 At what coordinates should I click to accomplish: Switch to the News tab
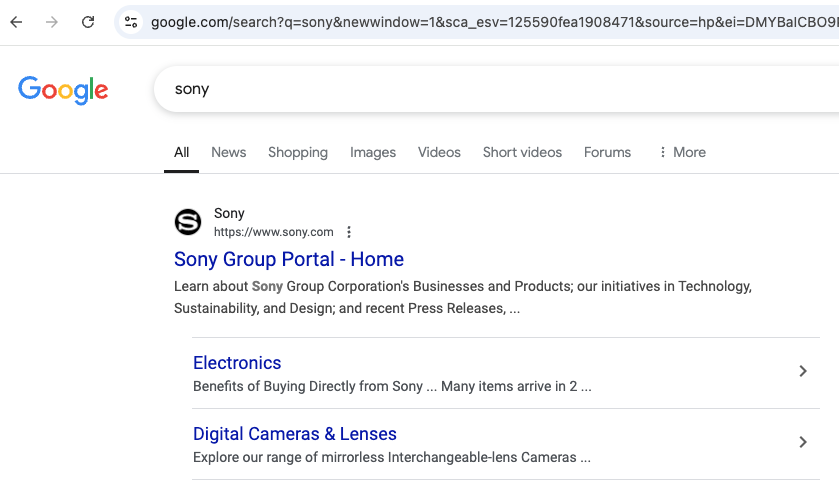click(228, 152)
